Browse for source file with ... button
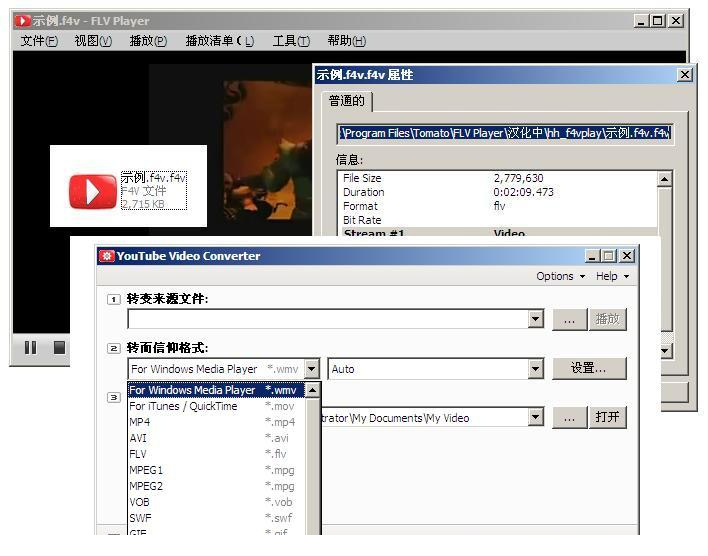The height and width of the screenshot is (556, 708). coord(569,320)
